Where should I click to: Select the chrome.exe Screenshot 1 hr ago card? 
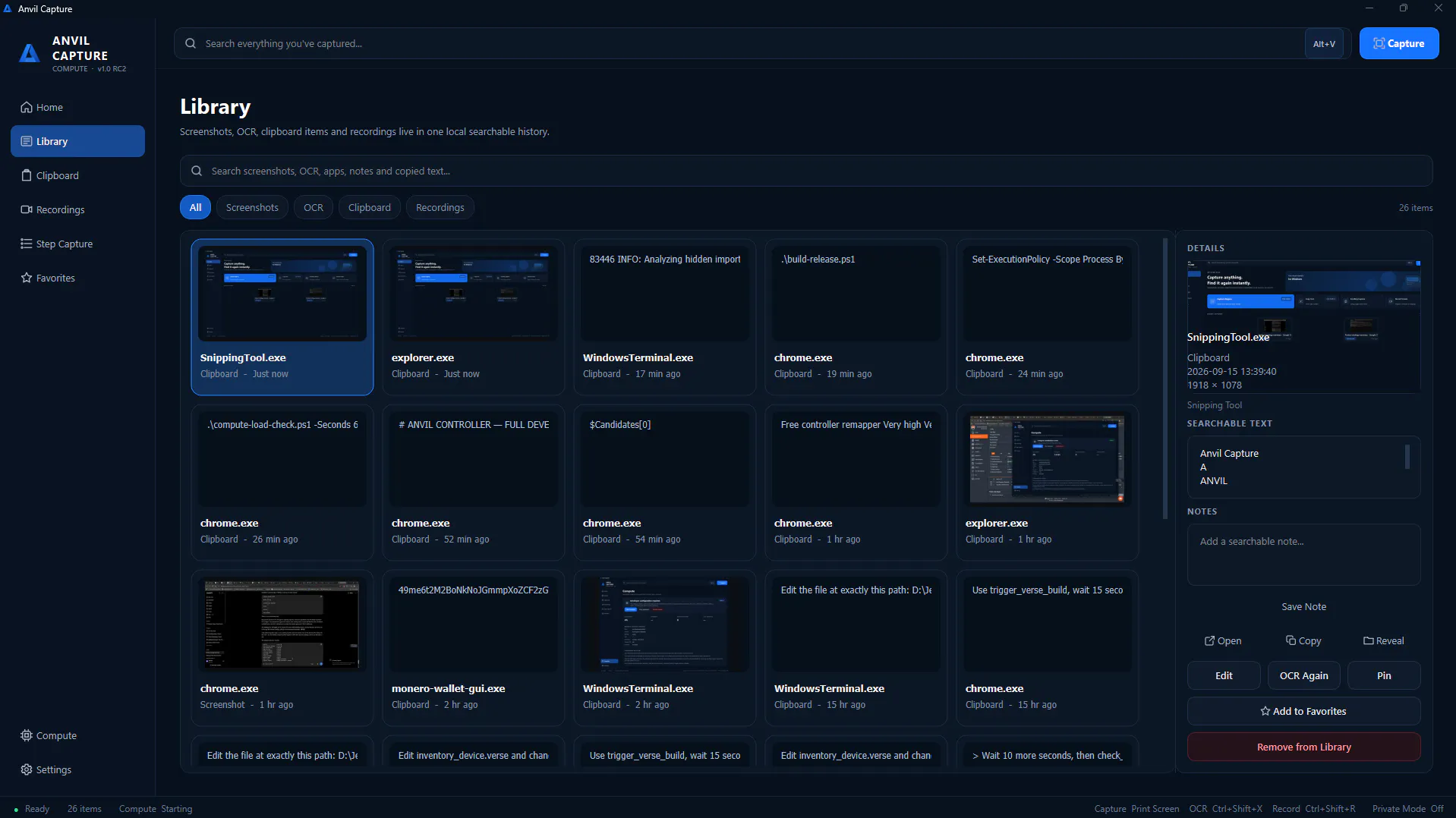pyautogui.click(x=282, y=648)
